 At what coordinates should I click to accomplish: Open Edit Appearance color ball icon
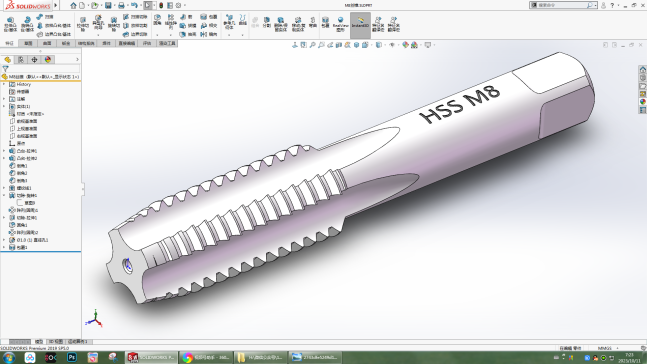click(x=405, y=45)
